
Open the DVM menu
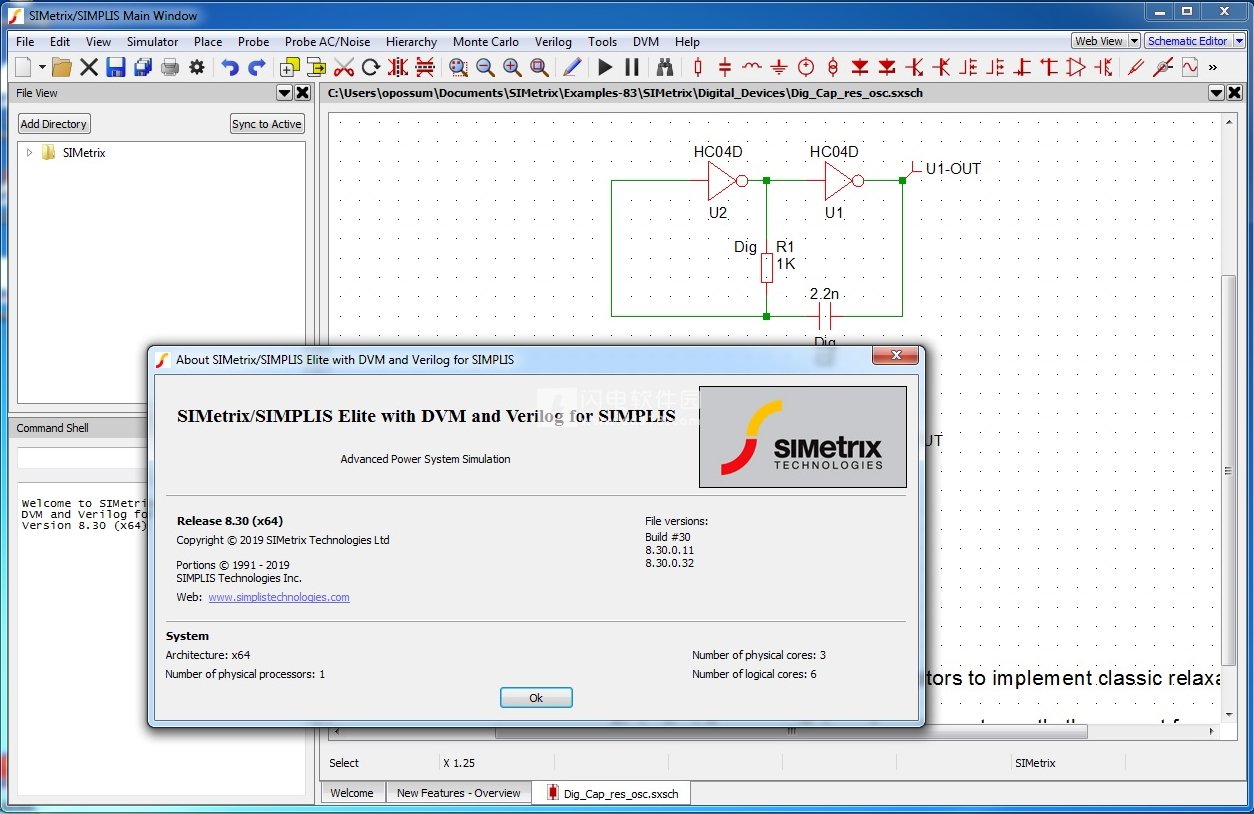(645, 42)
